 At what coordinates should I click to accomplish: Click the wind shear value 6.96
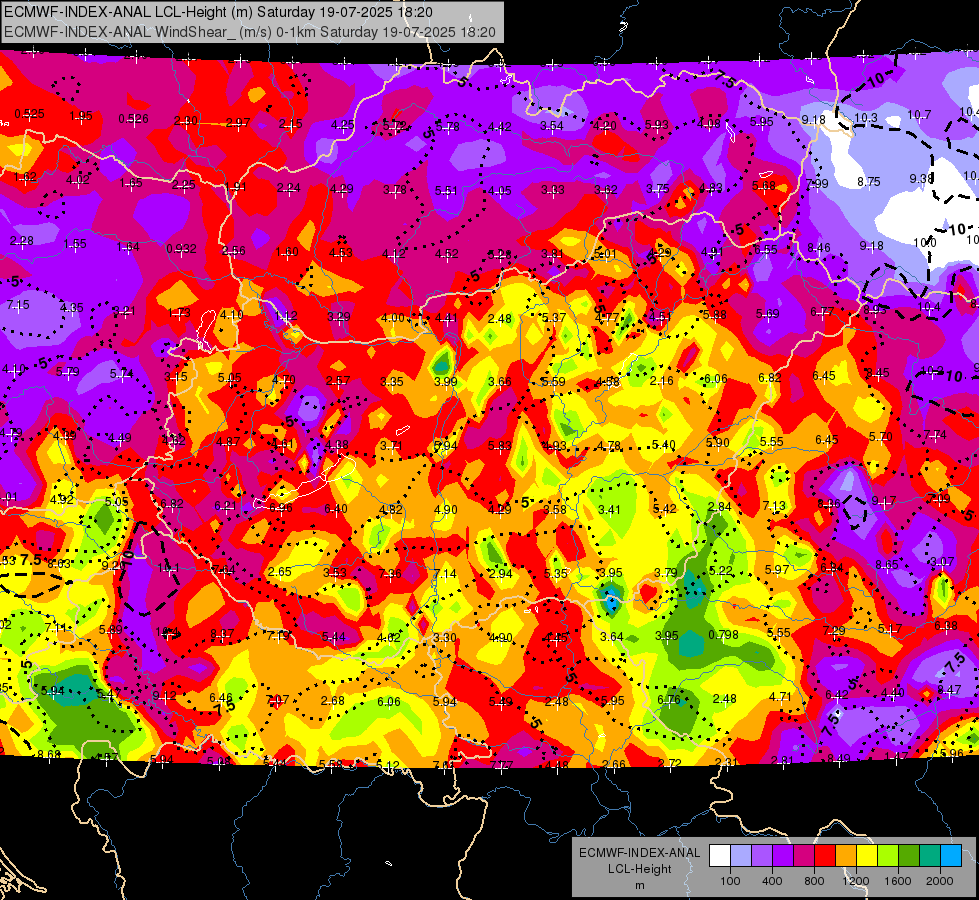click(x=280, y=507)
